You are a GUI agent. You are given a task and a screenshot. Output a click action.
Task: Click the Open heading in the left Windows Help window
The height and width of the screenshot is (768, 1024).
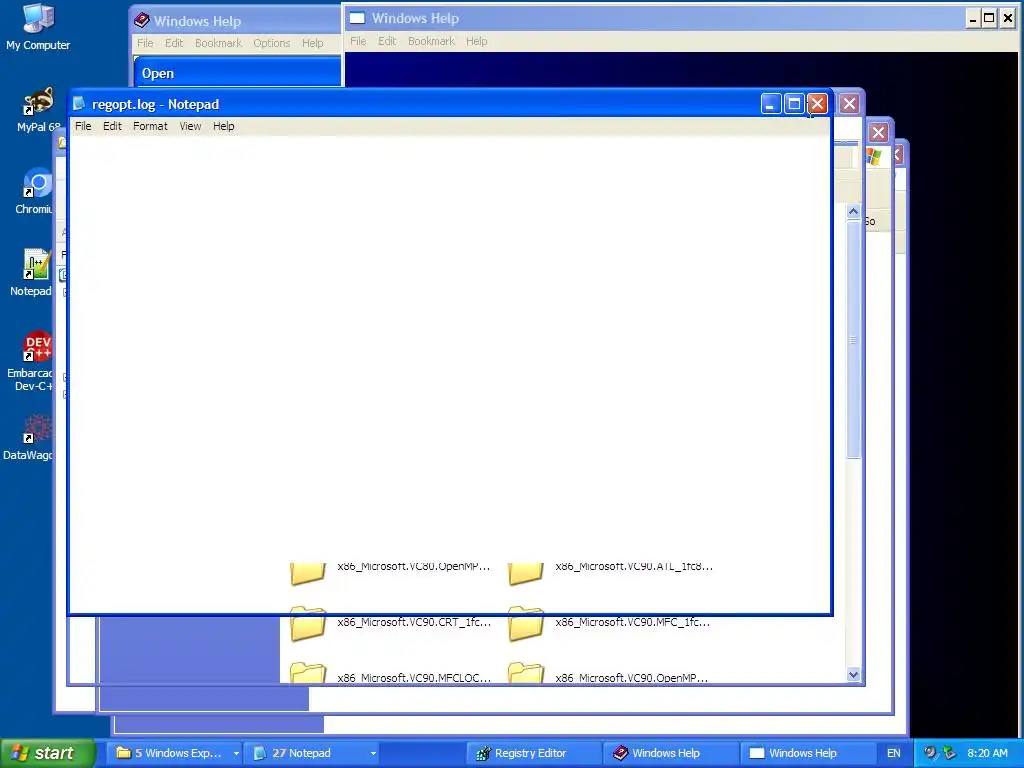point(158,73)
